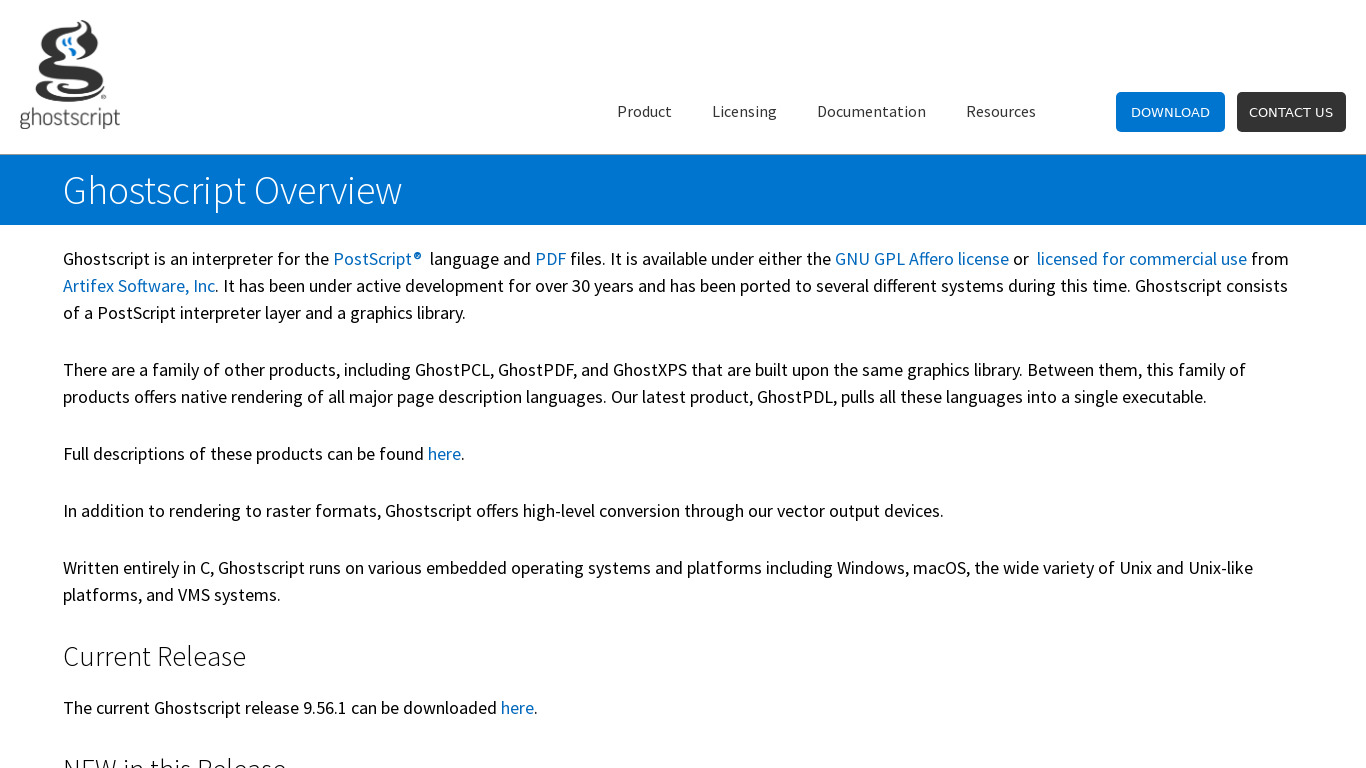This screenshot has height=768, width=1366.
Task: Open the licensed for commercial use link
Action: 1141,259
